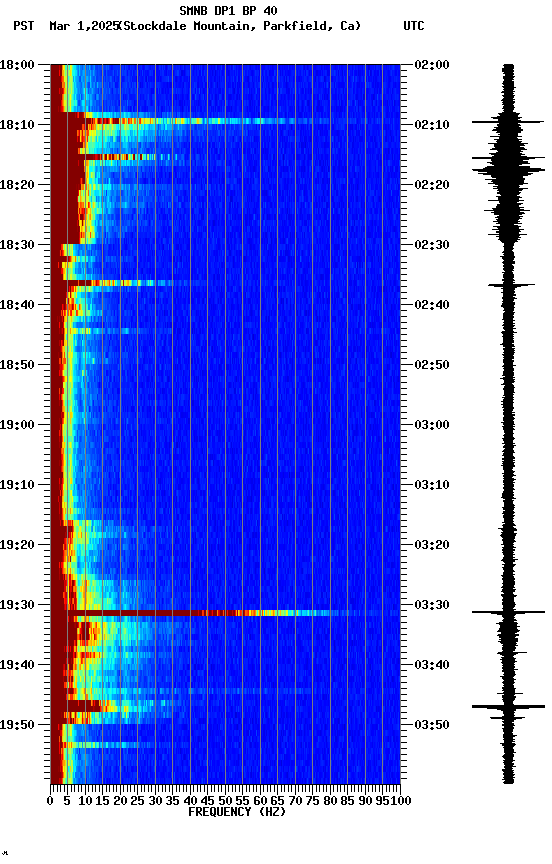
Task: Click the '03:50' UTC time label
Action: (432, 725)
